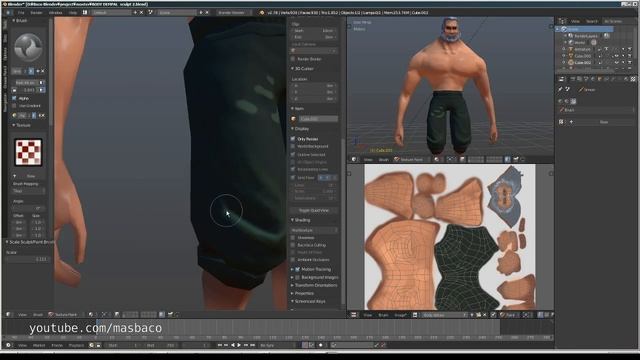Toggle the Grid Floor checkbox
Viewport: 640px width, 360px height.
[x=293, y=178]
